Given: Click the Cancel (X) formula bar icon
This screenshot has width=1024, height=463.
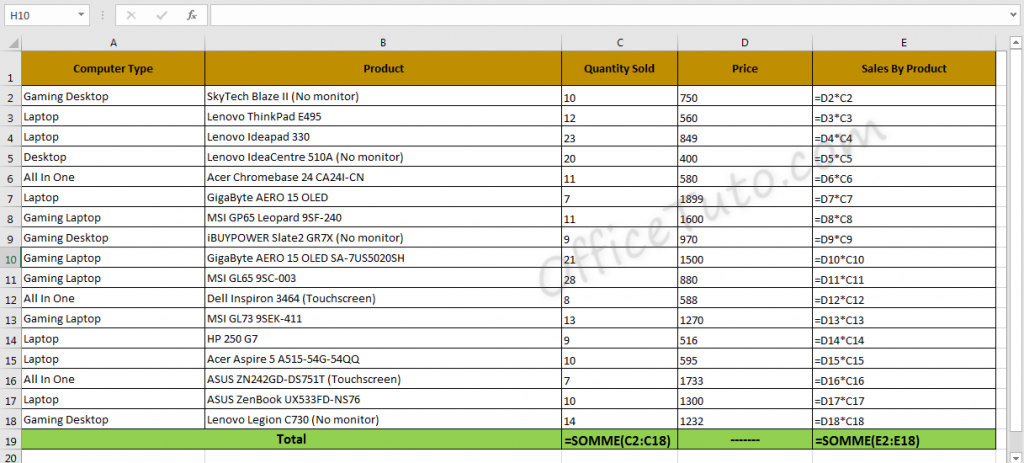Looking at the screenshot, I should (x=133, y=16).
